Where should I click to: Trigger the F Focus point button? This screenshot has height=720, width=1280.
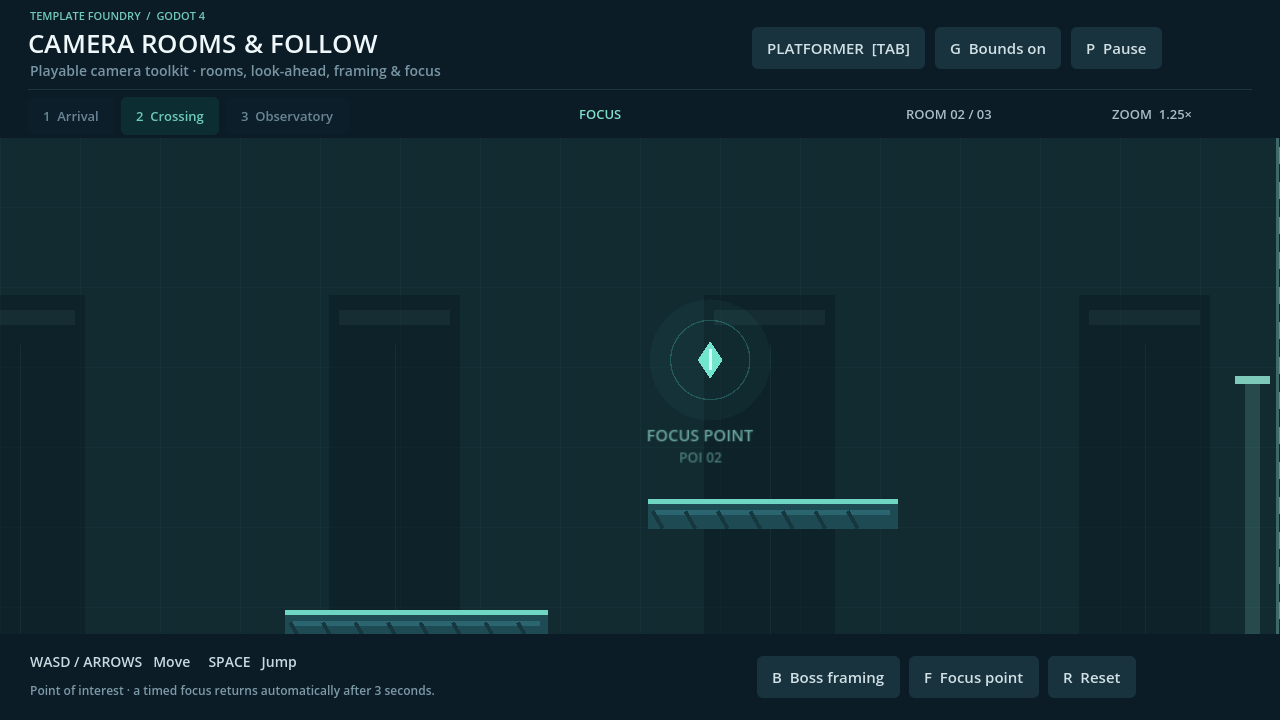click(974, 677)
